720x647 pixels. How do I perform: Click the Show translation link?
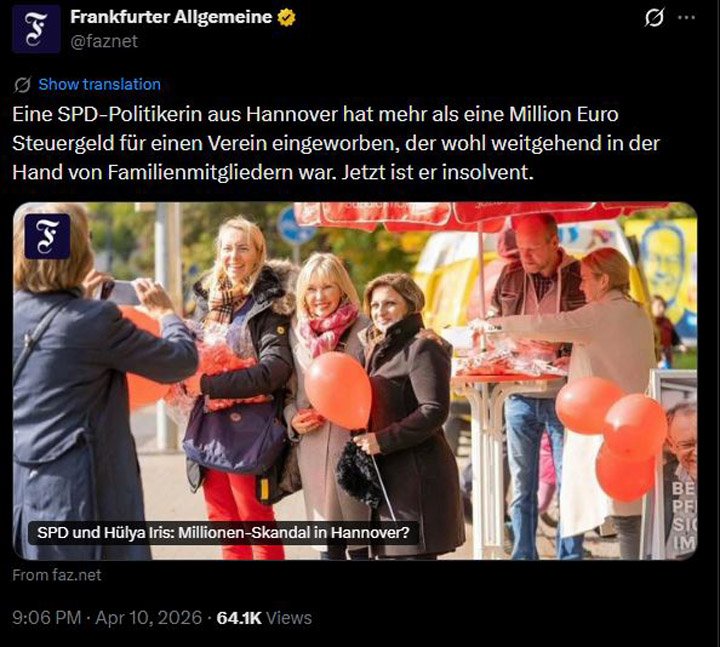click(x=99, y=84)
